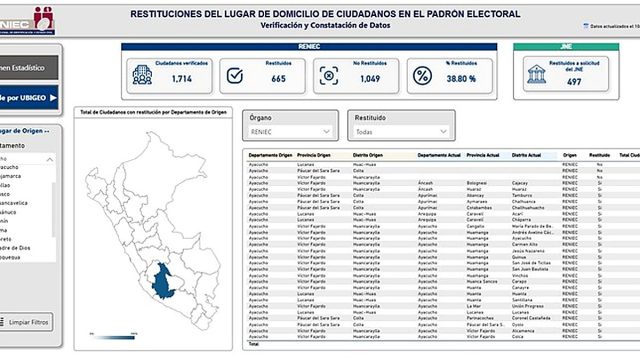
Task: Click the Vinchos district cell
Action: [520, 276]
